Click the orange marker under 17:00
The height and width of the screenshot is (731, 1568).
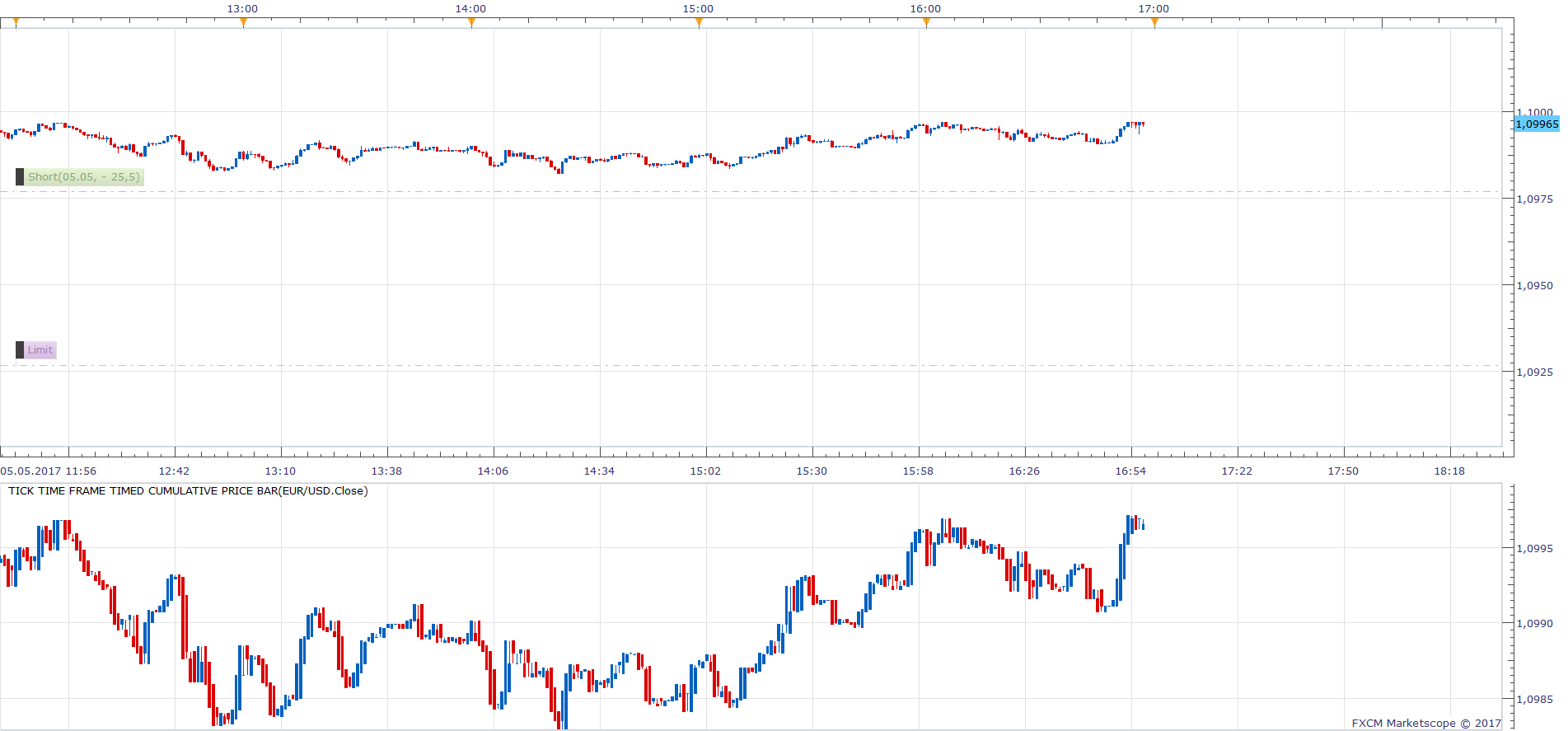(1154, 23)
